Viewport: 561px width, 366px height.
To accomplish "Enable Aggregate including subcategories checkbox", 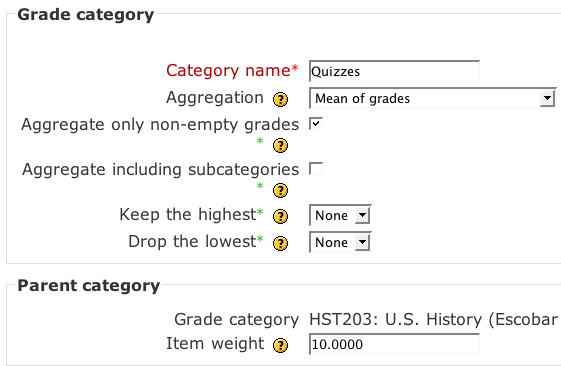I will tap(316, 169).
